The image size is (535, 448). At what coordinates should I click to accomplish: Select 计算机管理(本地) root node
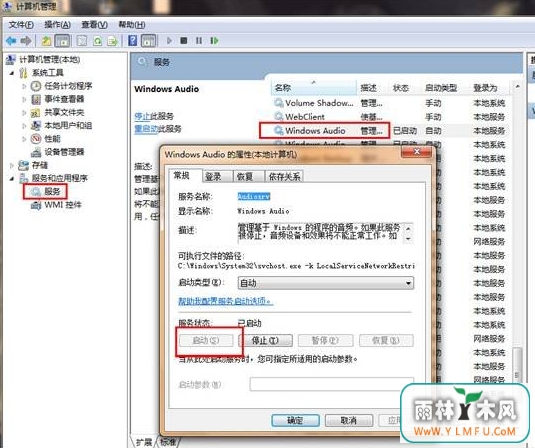(43, 60)
